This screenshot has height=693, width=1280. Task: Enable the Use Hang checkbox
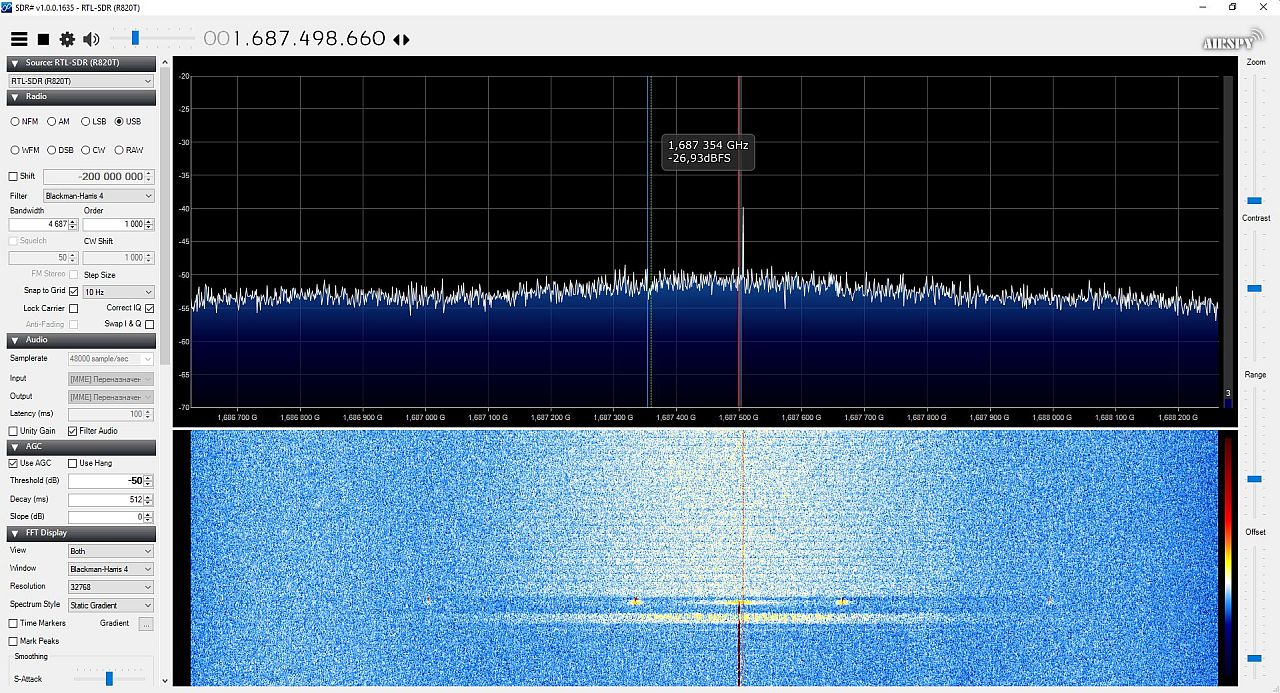point(72,463)
